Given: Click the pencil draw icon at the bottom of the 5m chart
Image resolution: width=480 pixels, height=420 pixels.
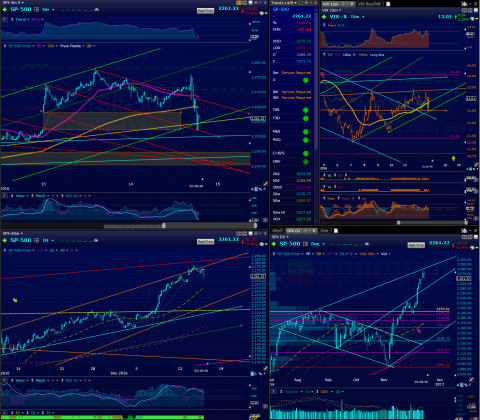Looking at the screenshot, I should click(265, 184).
